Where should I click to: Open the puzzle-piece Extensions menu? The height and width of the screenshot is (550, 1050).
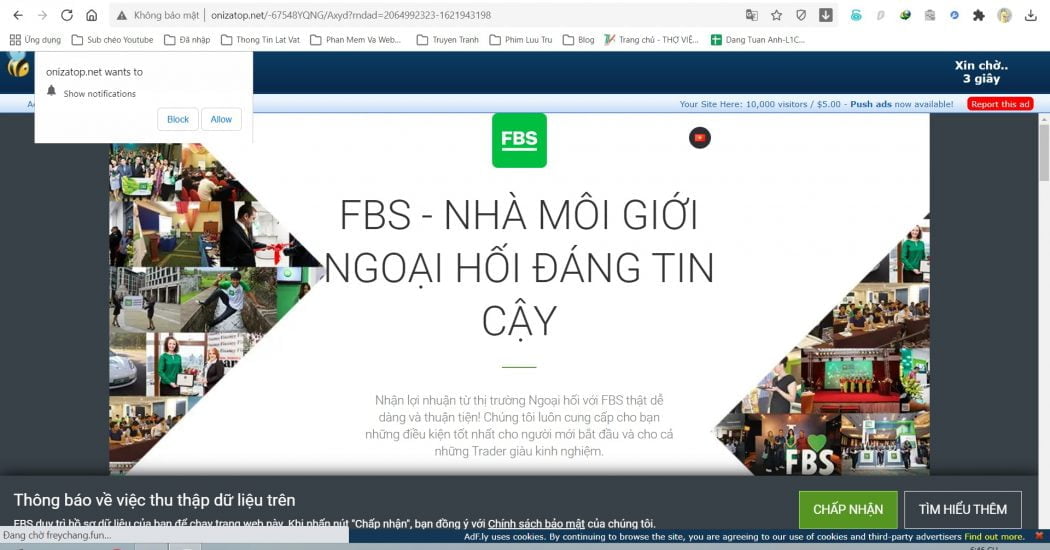979,15
